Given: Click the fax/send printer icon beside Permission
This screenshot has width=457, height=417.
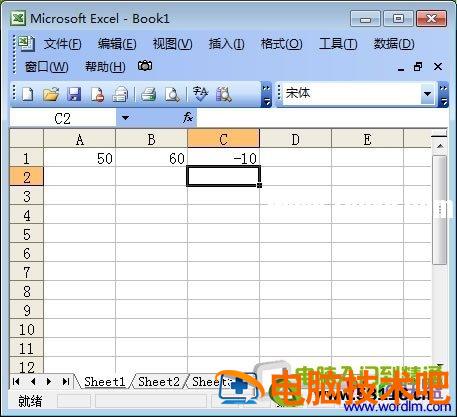Looking at the screenshot, I should [x=120, y=94].
